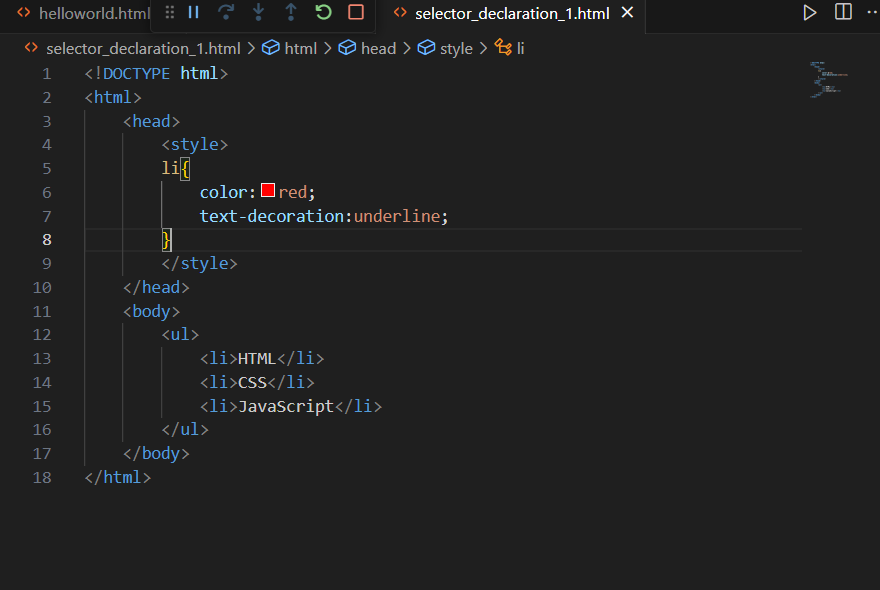Click the opening style tag text
The height and width of the screenshot is (590, 880).
click(x=195, y=145)
